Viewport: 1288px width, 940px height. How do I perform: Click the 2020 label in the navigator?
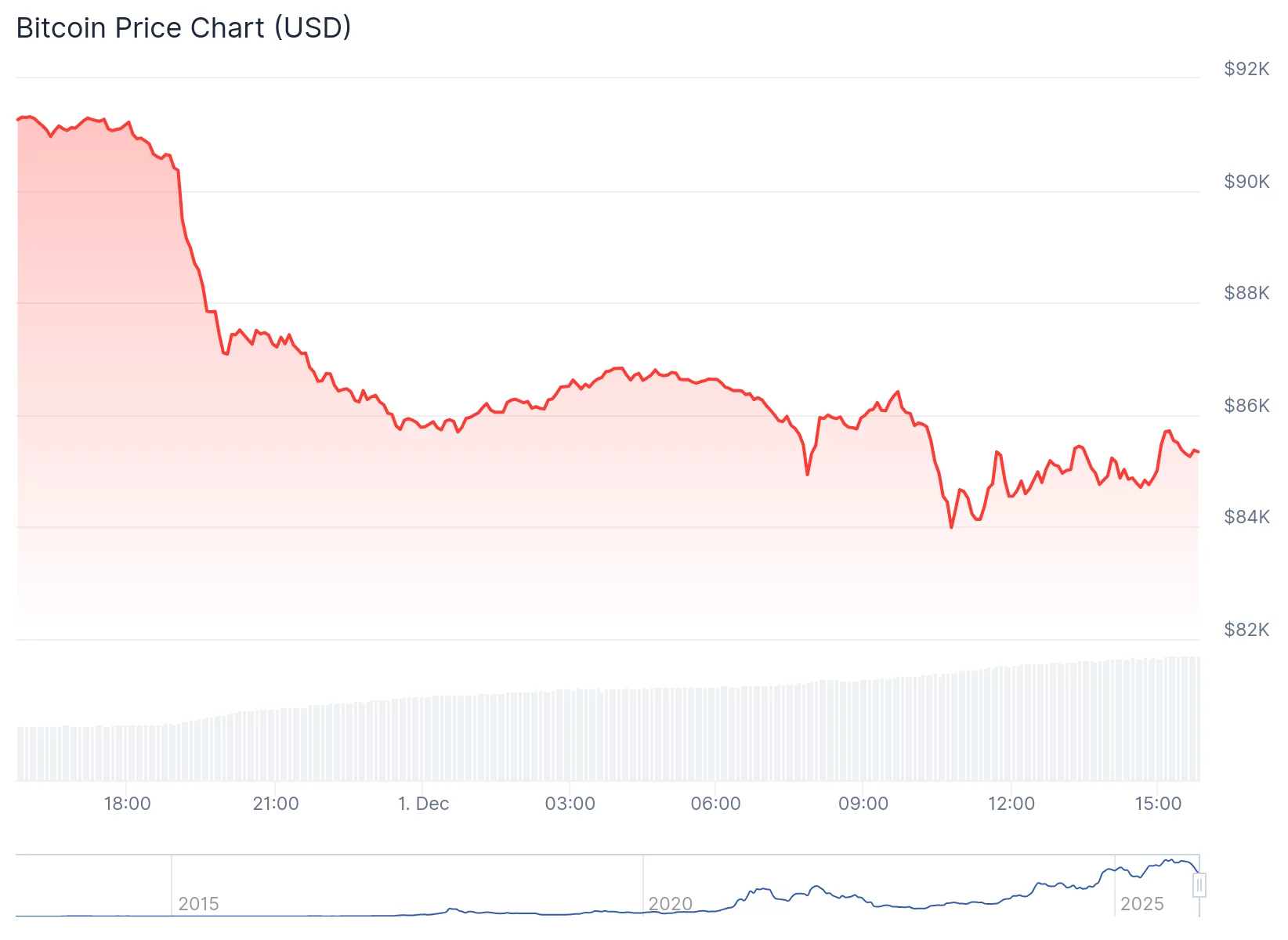point(670,904)
